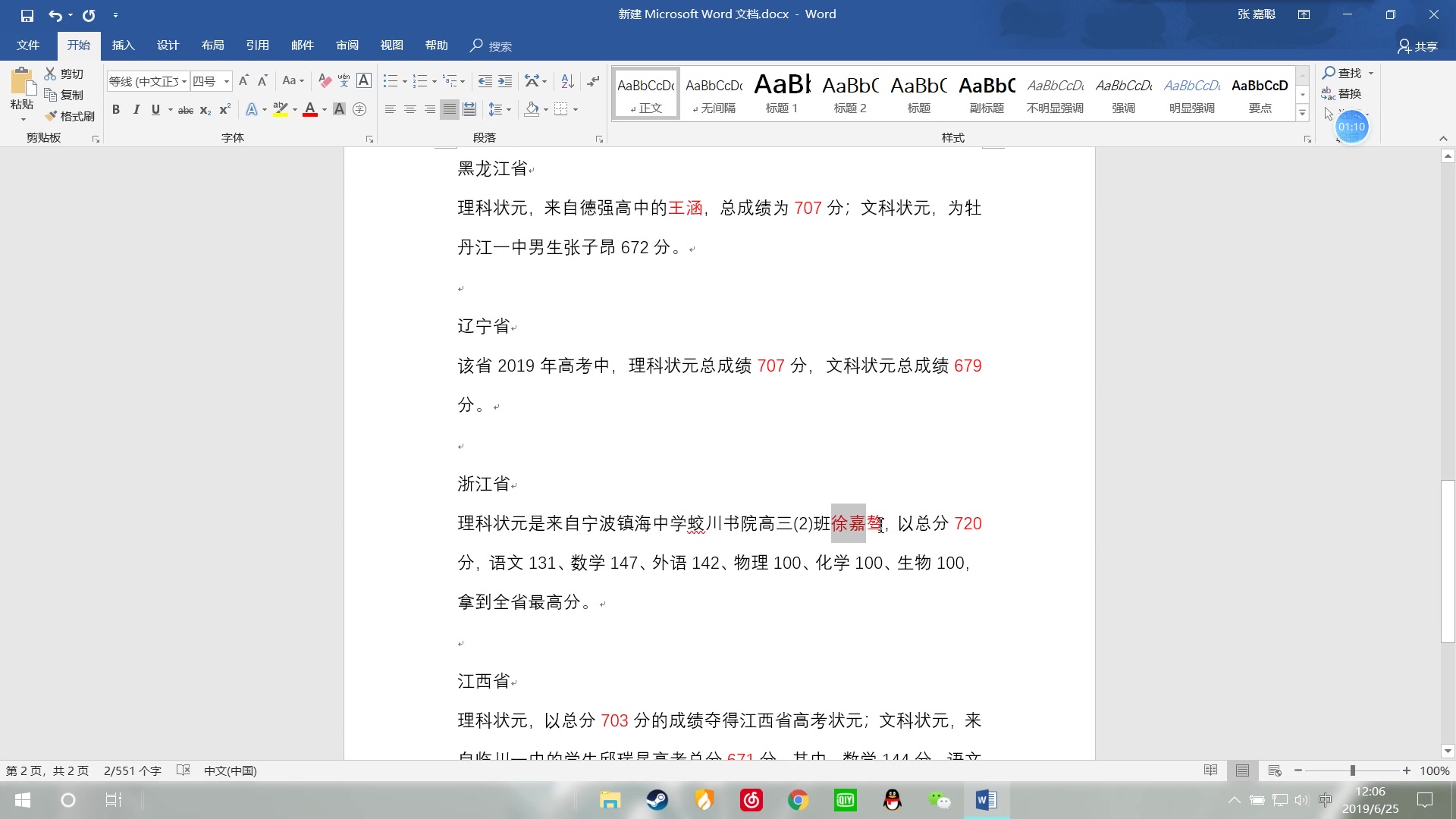
Task: Switch to Web Layout view
Action: [1275, 770]
